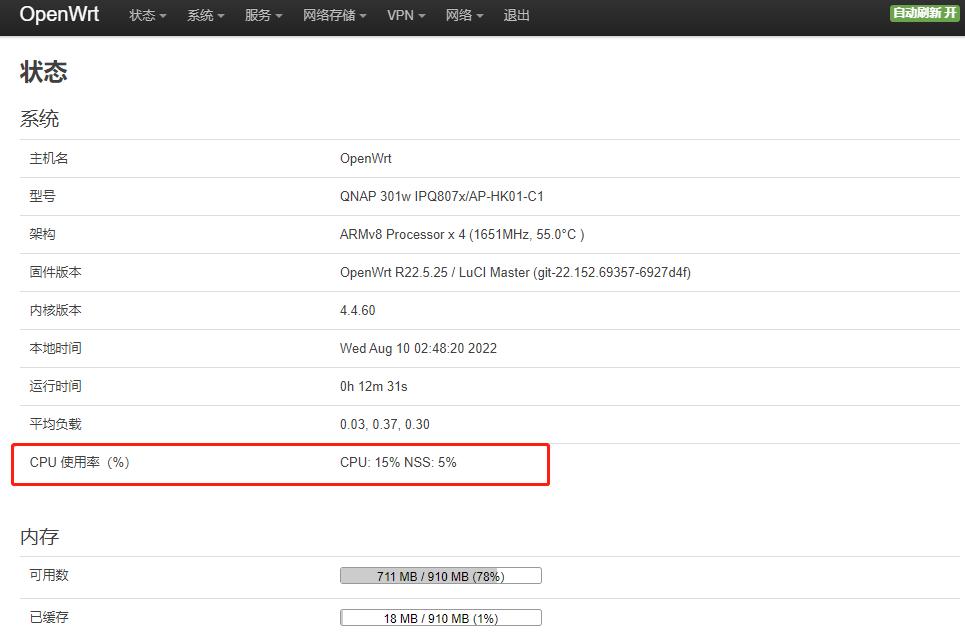Select architecture text ARMv8 Processor x 4
965x636 pixels.
click(x=402, y=235)
